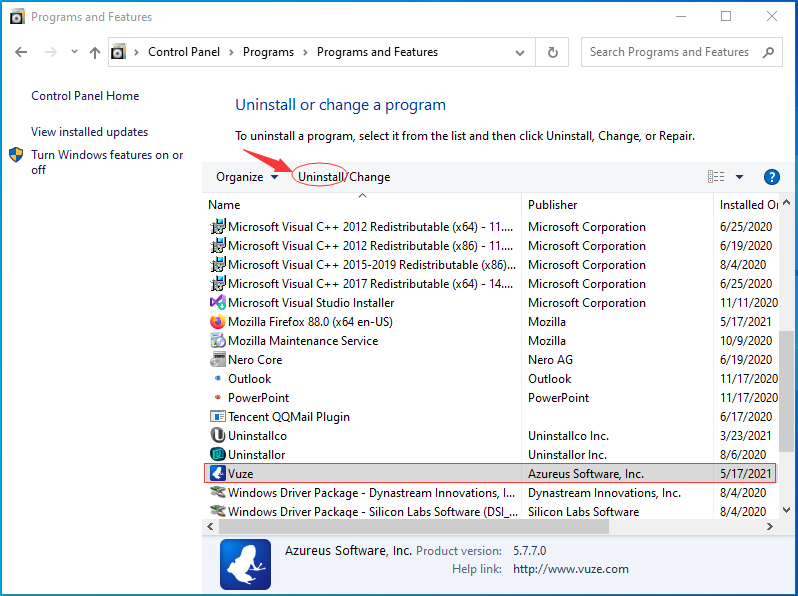Click the Uninstallor icon
This screenshot has height=596, width=798.
[x=218, y=454]
